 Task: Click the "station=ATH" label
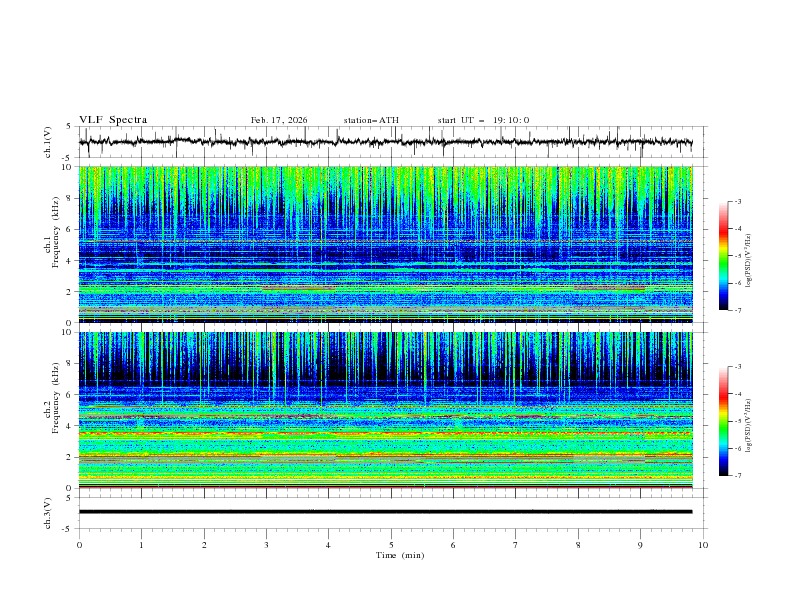371,120
